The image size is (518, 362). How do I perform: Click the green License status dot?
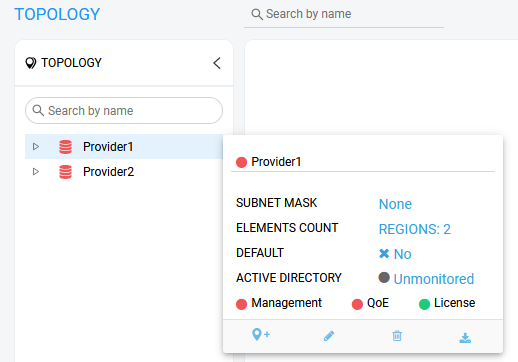424,304
